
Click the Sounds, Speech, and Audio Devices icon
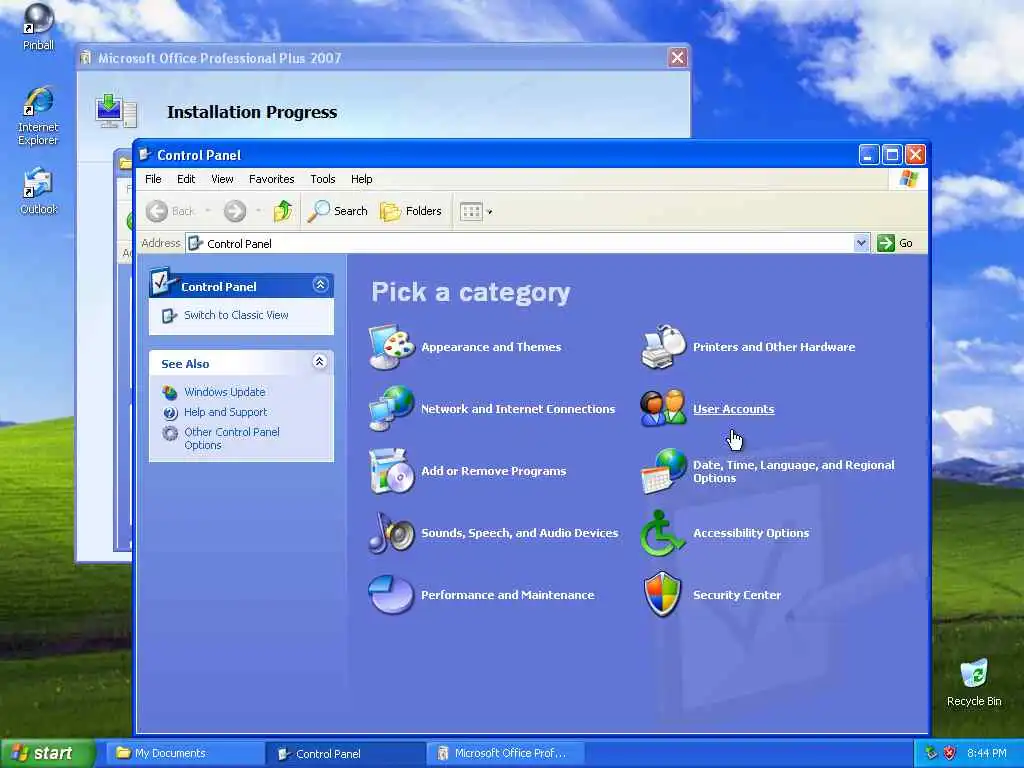pos(391,533)
